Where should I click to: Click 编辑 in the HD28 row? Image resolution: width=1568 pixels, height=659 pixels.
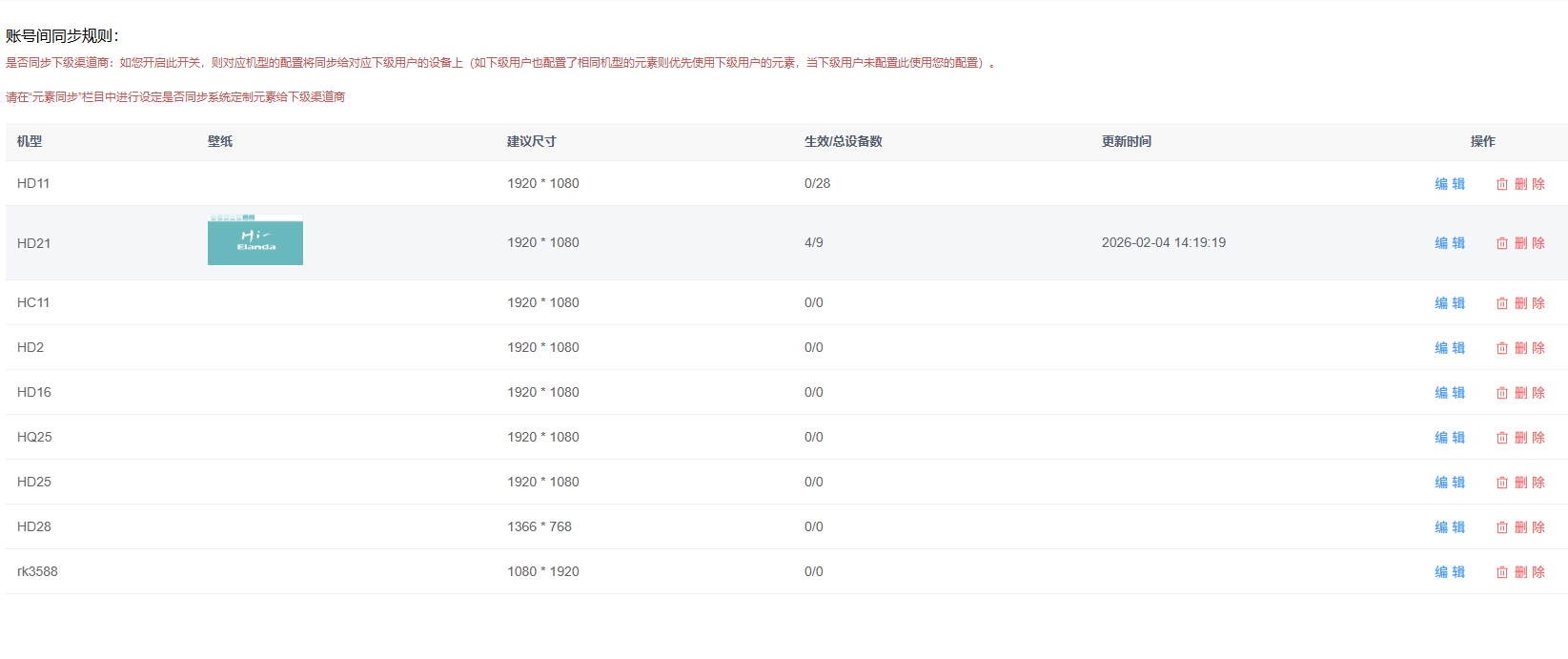point(1450,527)
